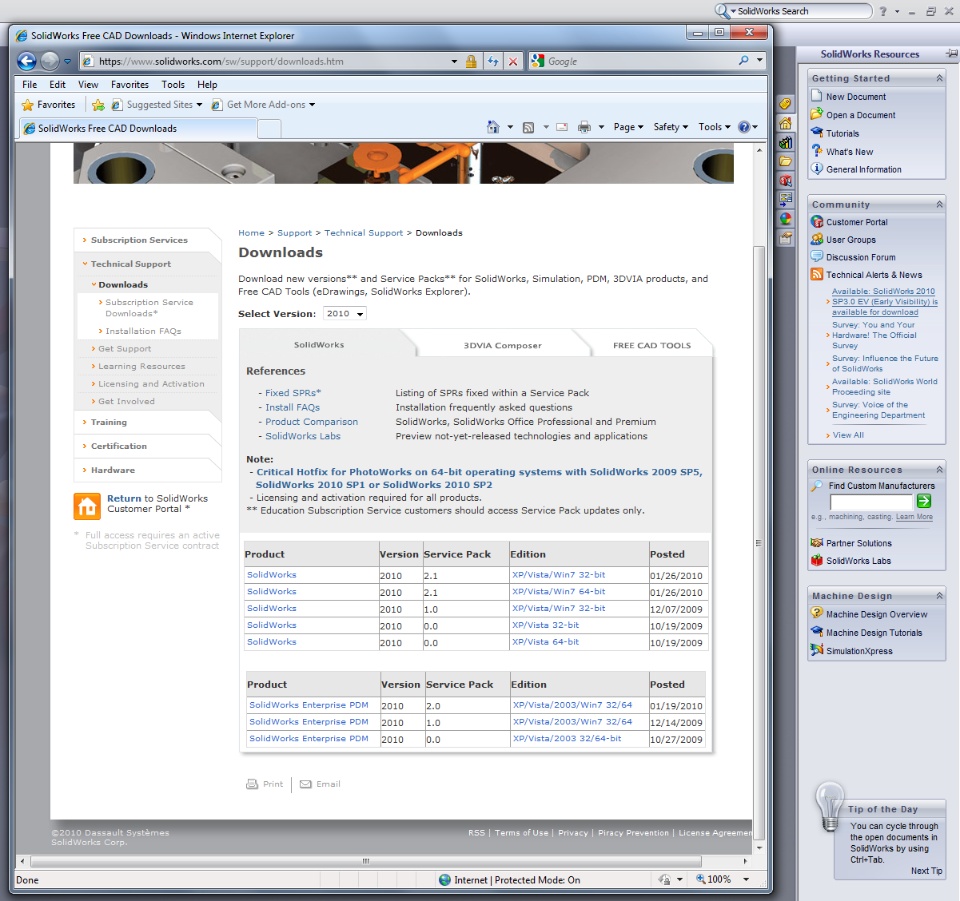Click the SolidWorks Labs red icon
This screenshot has height=901, width=960.
[816, 560]
